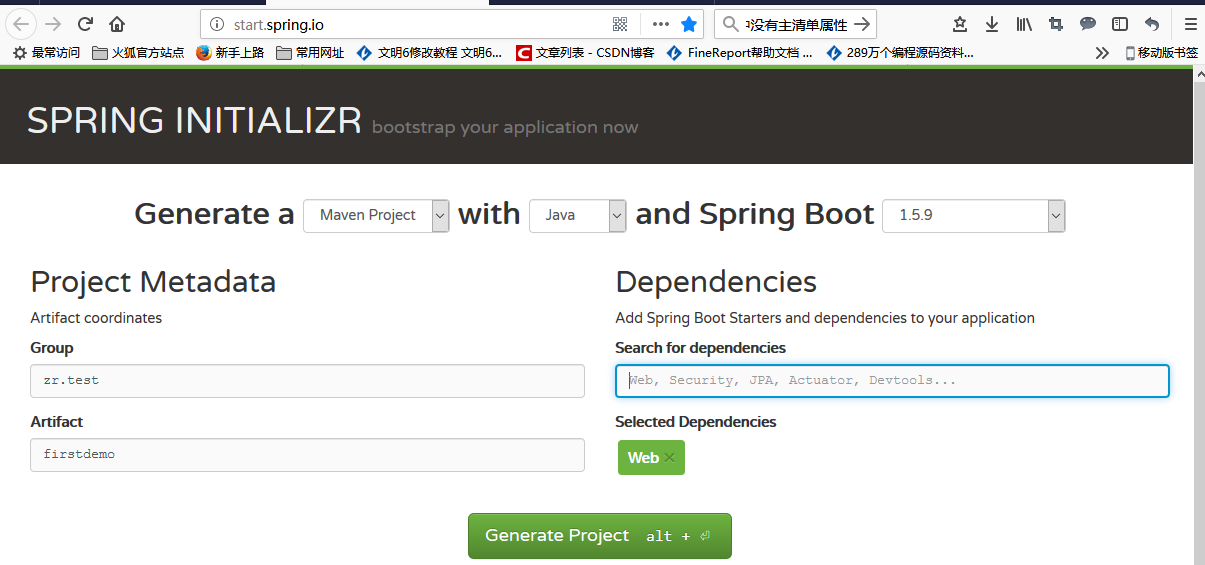This screenshot has height=565, width=1205.
Task: Click the undo arrow toolbar icon
Action: pos(1152,24)
